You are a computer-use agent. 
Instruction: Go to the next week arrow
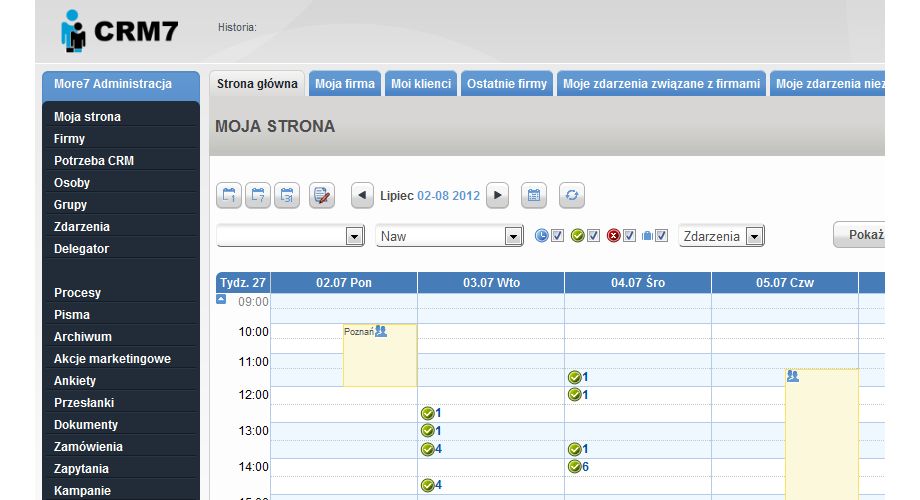pyautogui.click(x=498, y=195)
